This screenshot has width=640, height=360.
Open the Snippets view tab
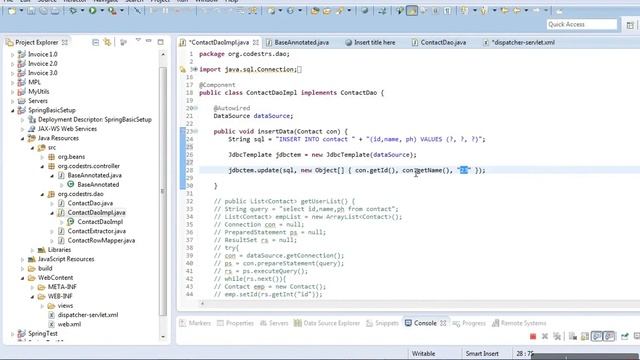coord(382,323)
